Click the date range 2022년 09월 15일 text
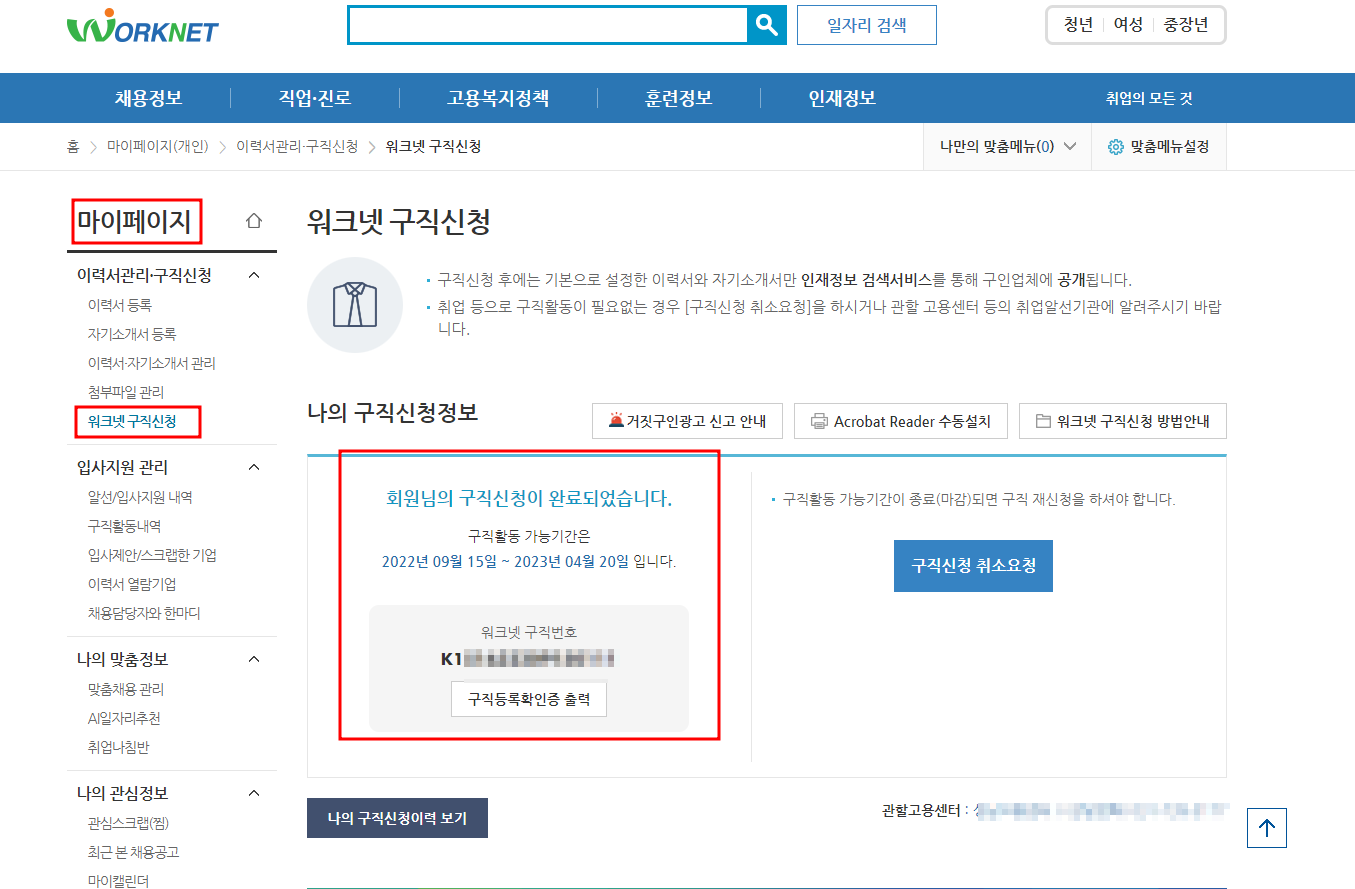1355x889 pixels. [440, 562]
